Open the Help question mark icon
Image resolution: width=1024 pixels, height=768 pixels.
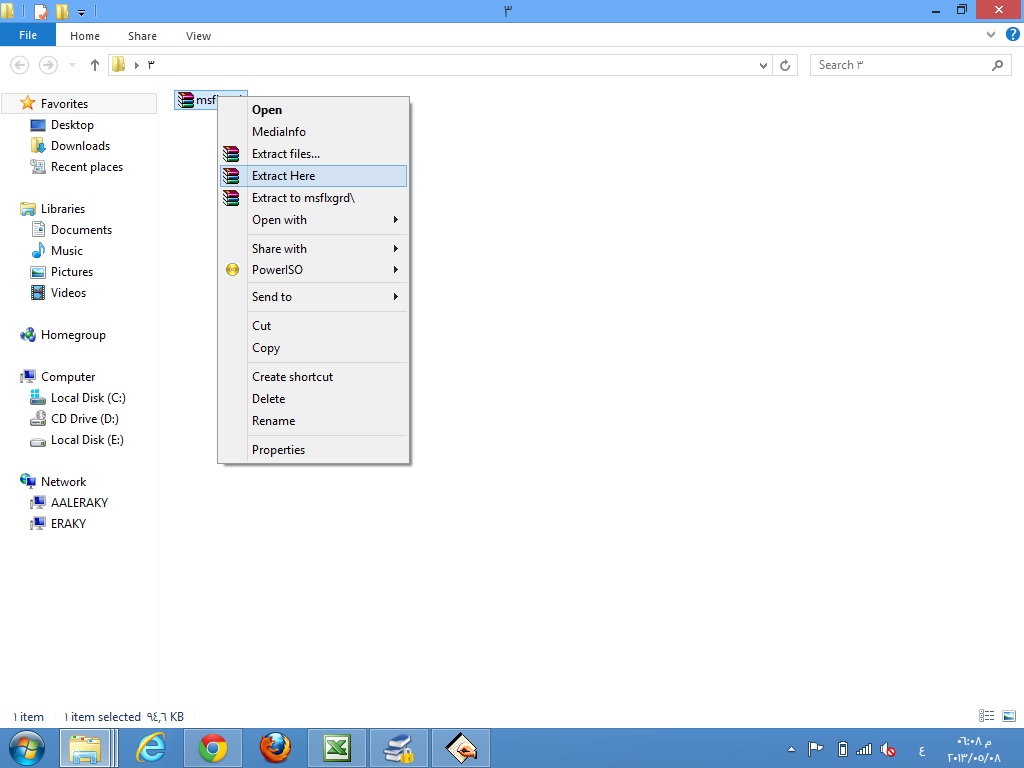pyautogui.click(x=1013, y=35)
